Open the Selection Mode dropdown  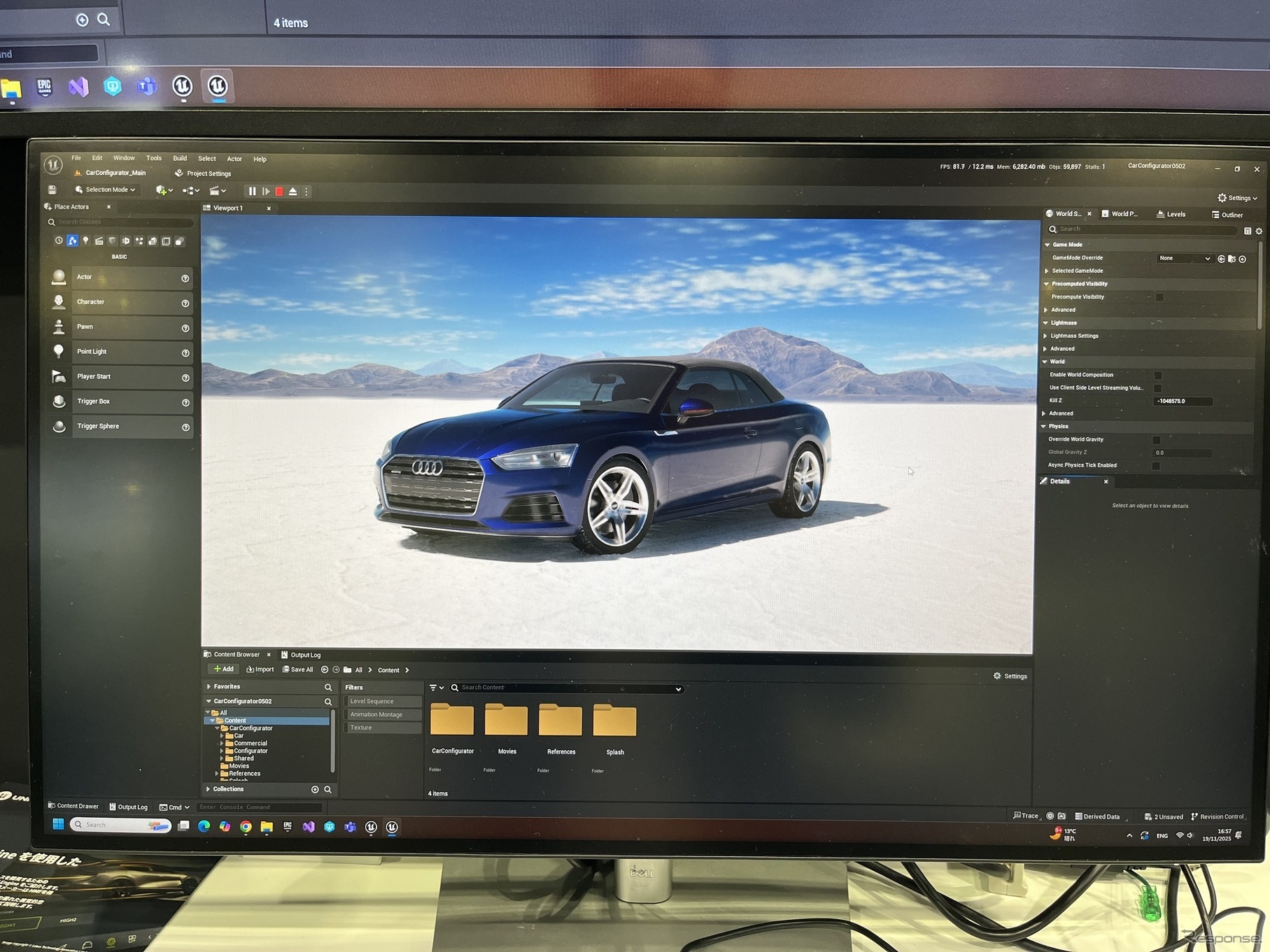point(106,189)
